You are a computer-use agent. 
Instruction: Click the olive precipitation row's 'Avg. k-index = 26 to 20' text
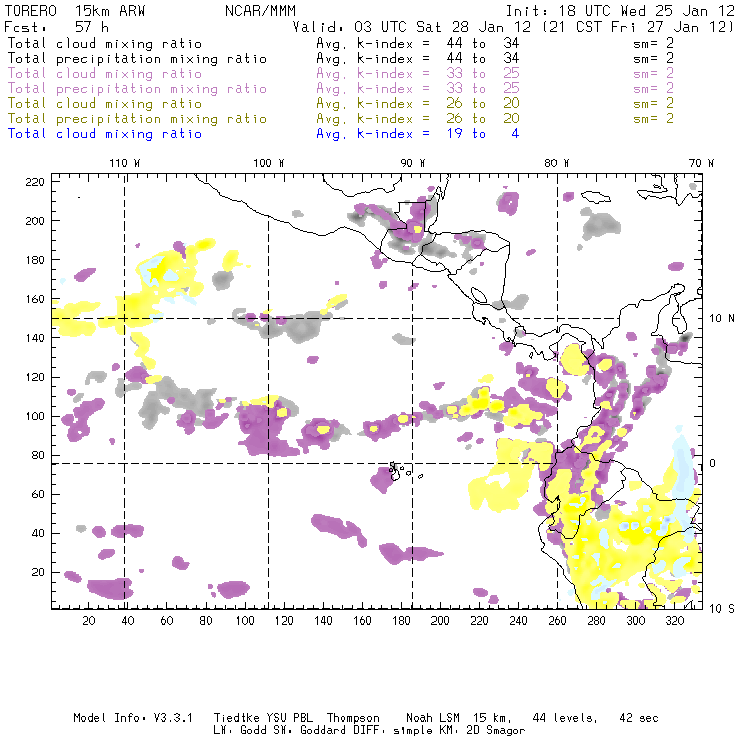click(x=418, y=118)
